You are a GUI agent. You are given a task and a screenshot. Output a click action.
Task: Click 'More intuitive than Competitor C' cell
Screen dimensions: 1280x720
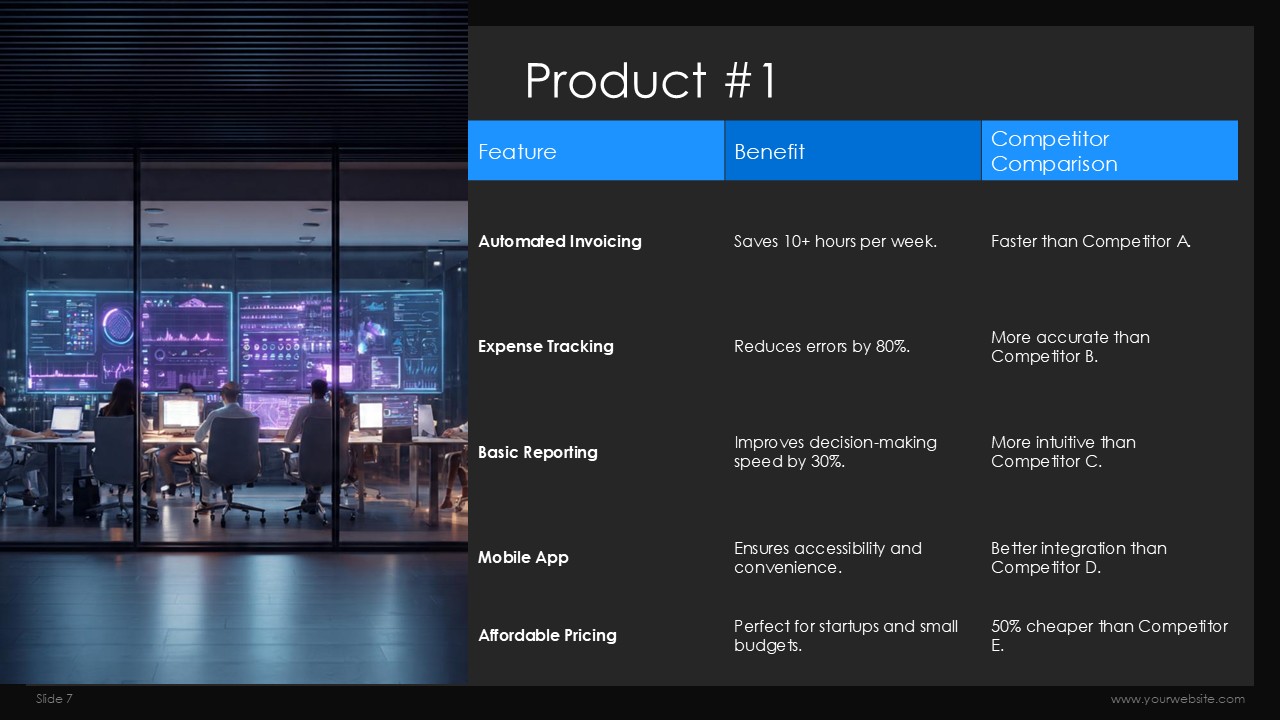pyautogui.click(x=1063, y=452)
